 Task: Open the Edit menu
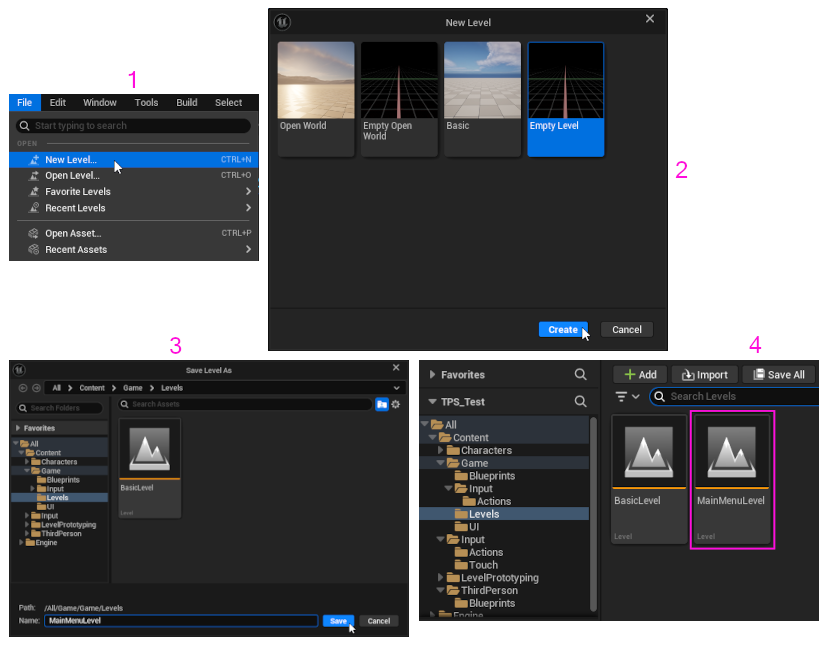click(x=58, y=102)
